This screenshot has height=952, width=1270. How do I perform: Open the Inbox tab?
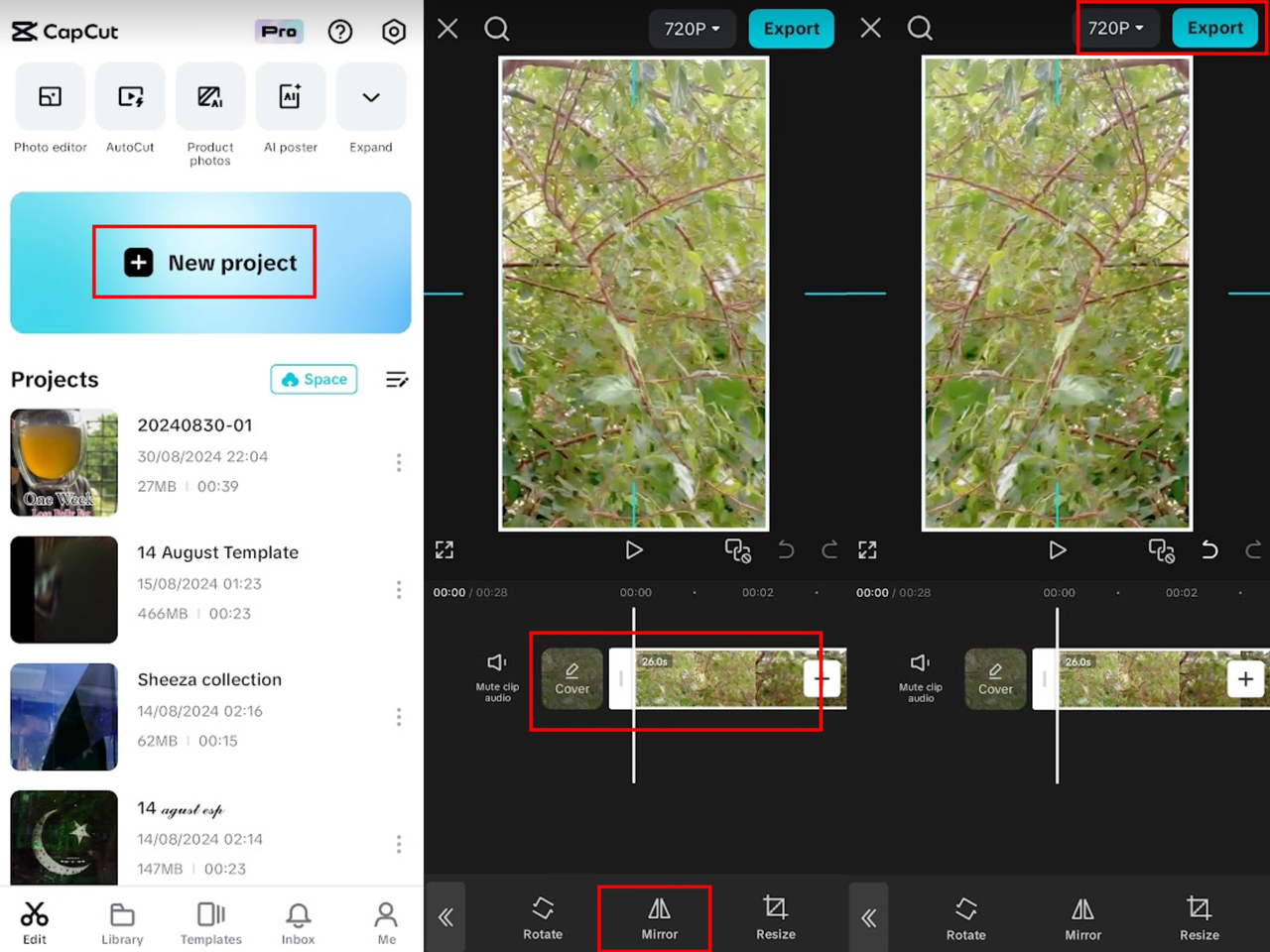pyautogui.click(x=297, y=921)
